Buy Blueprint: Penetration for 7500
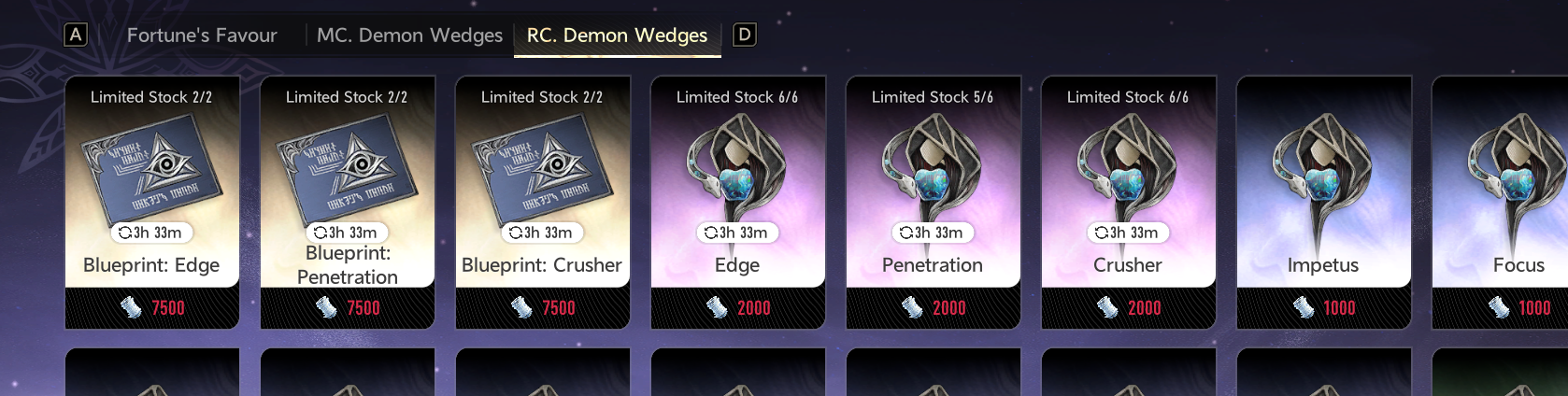The image size is (1568, 396). point(348,307)
